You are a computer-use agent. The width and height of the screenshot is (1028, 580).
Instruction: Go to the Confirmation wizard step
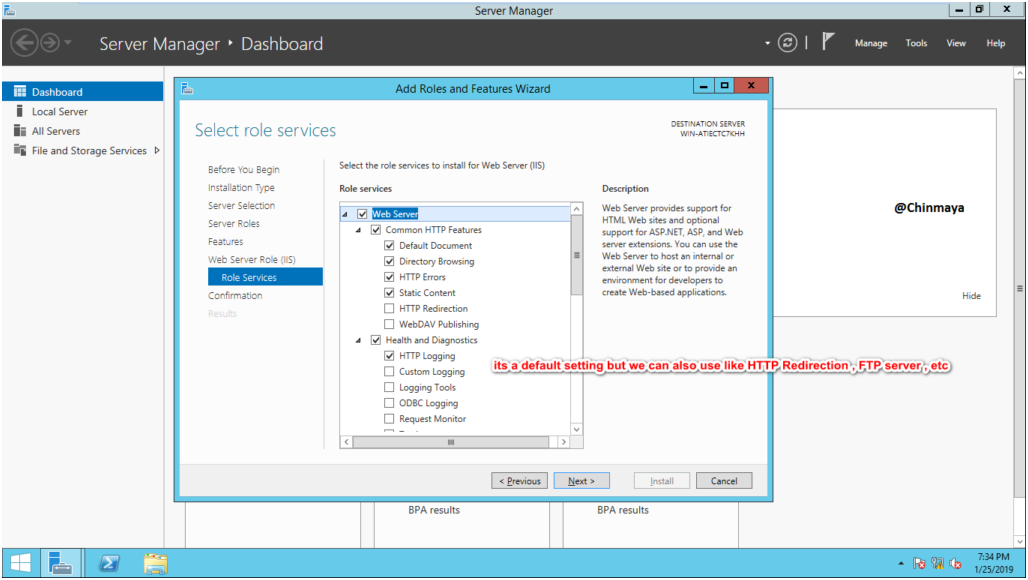coord(235,296)
